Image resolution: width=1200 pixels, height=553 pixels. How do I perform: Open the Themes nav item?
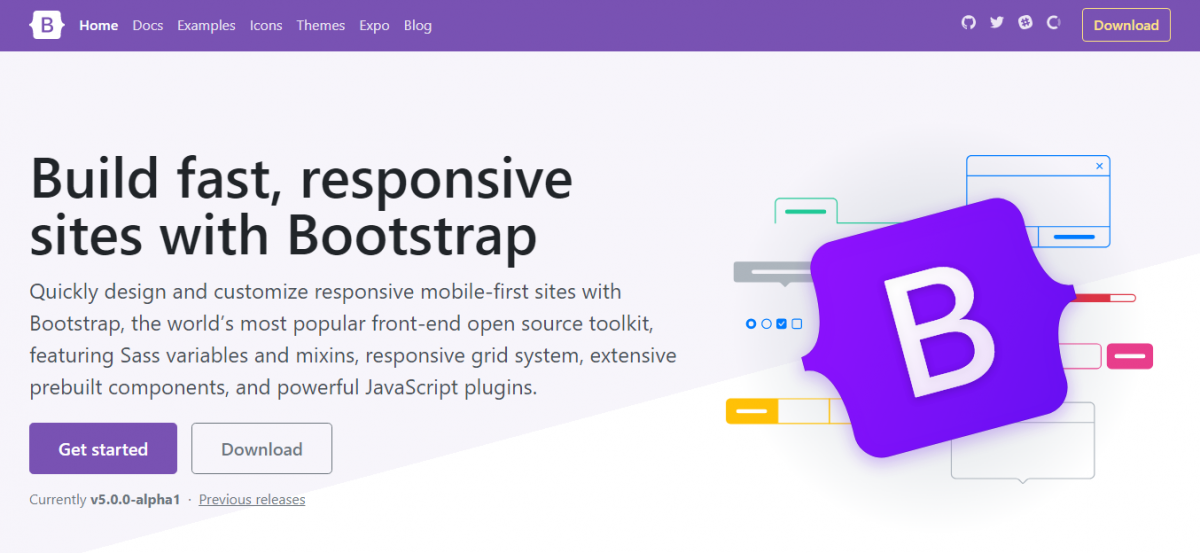click(321, 25)
